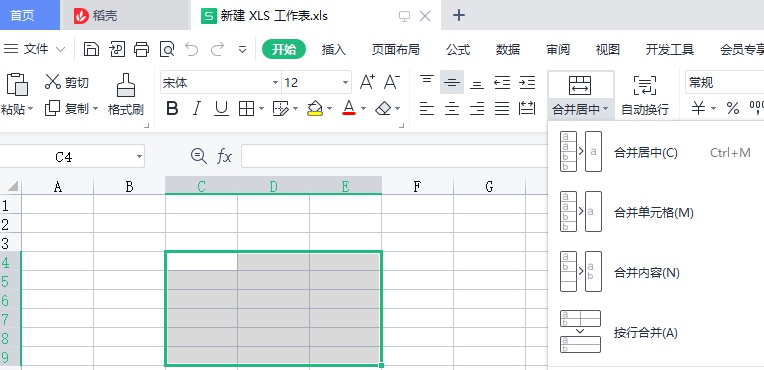Expand quick access toolbar customize arrow

coord(242,50)
